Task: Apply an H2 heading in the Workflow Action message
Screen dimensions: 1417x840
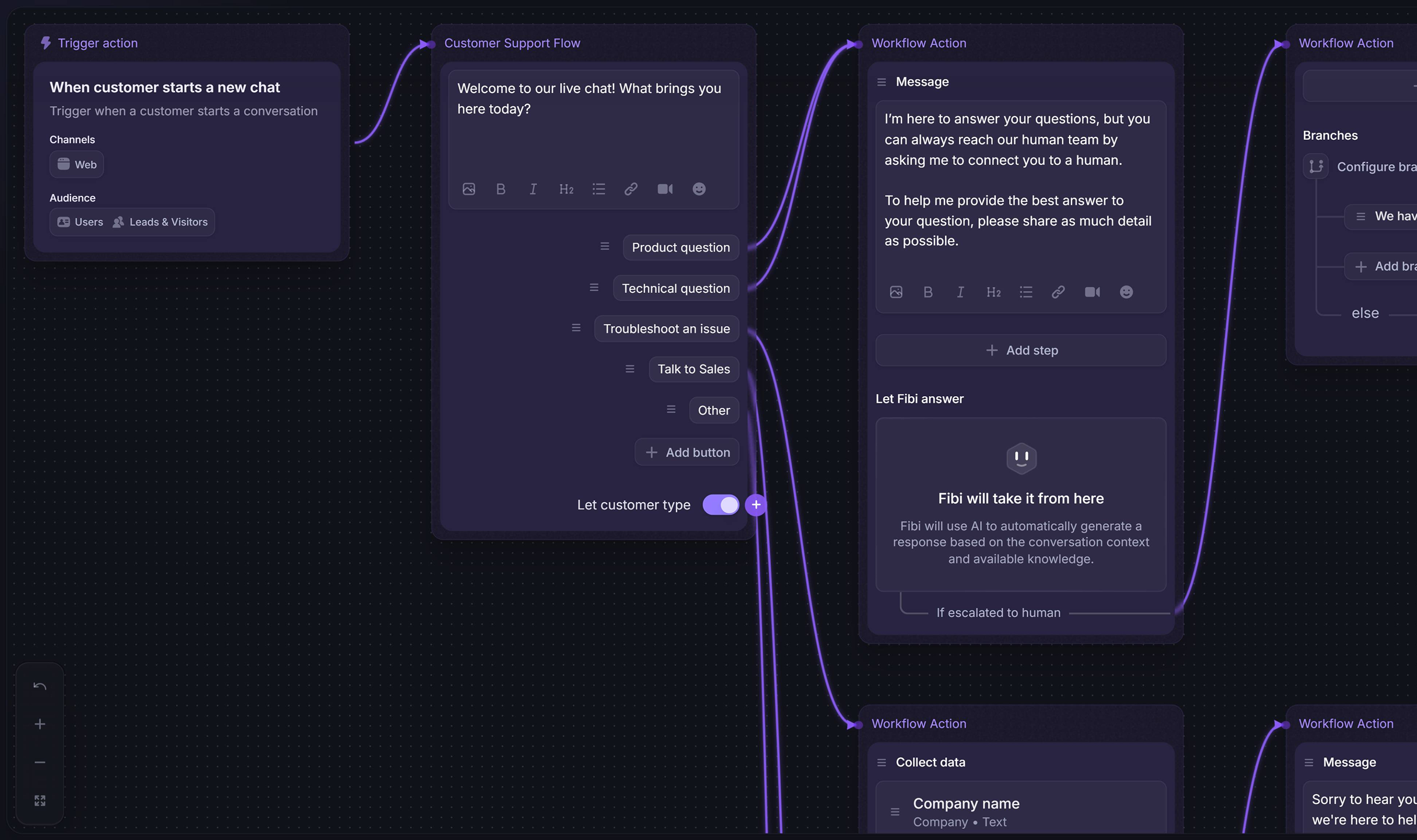Action: pos(993,292)
